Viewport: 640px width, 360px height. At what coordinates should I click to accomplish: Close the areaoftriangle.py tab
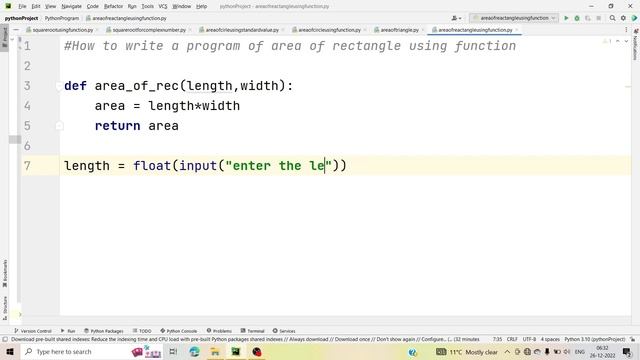(x=423, y=30)
